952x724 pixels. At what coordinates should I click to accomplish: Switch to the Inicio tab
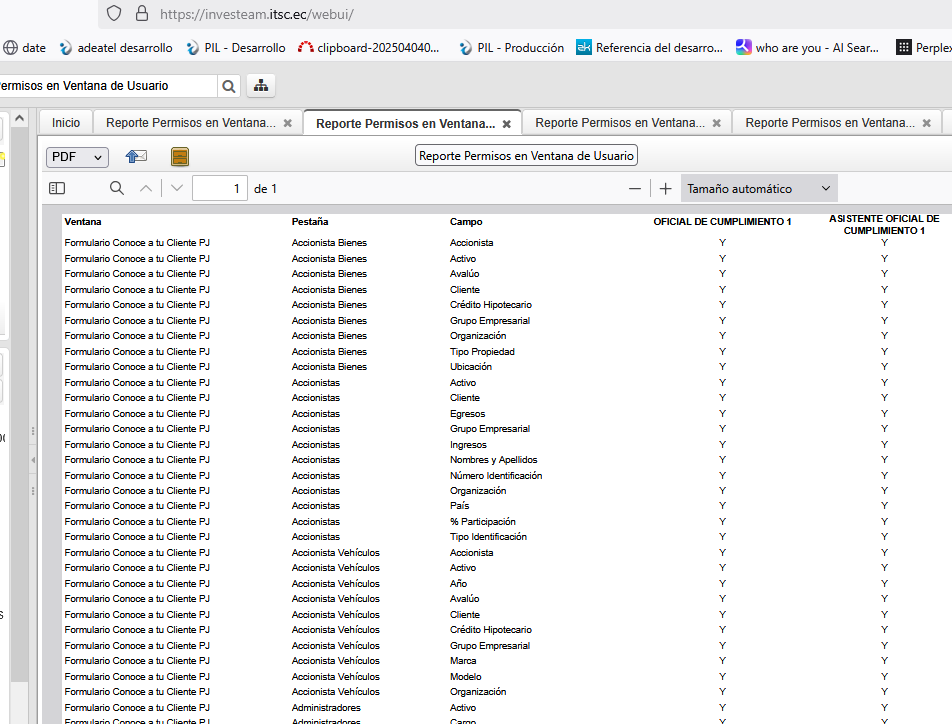[x=66, y=122]
